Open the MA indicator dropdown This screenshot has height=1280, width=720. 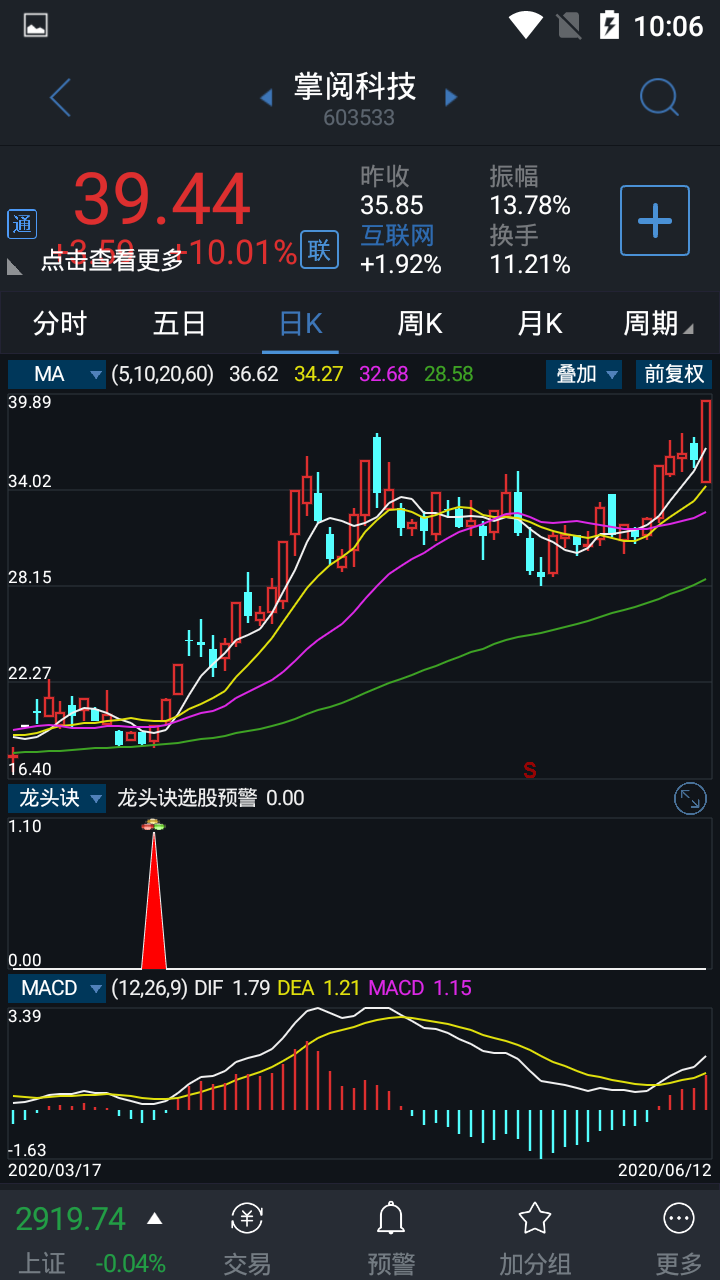57,374
